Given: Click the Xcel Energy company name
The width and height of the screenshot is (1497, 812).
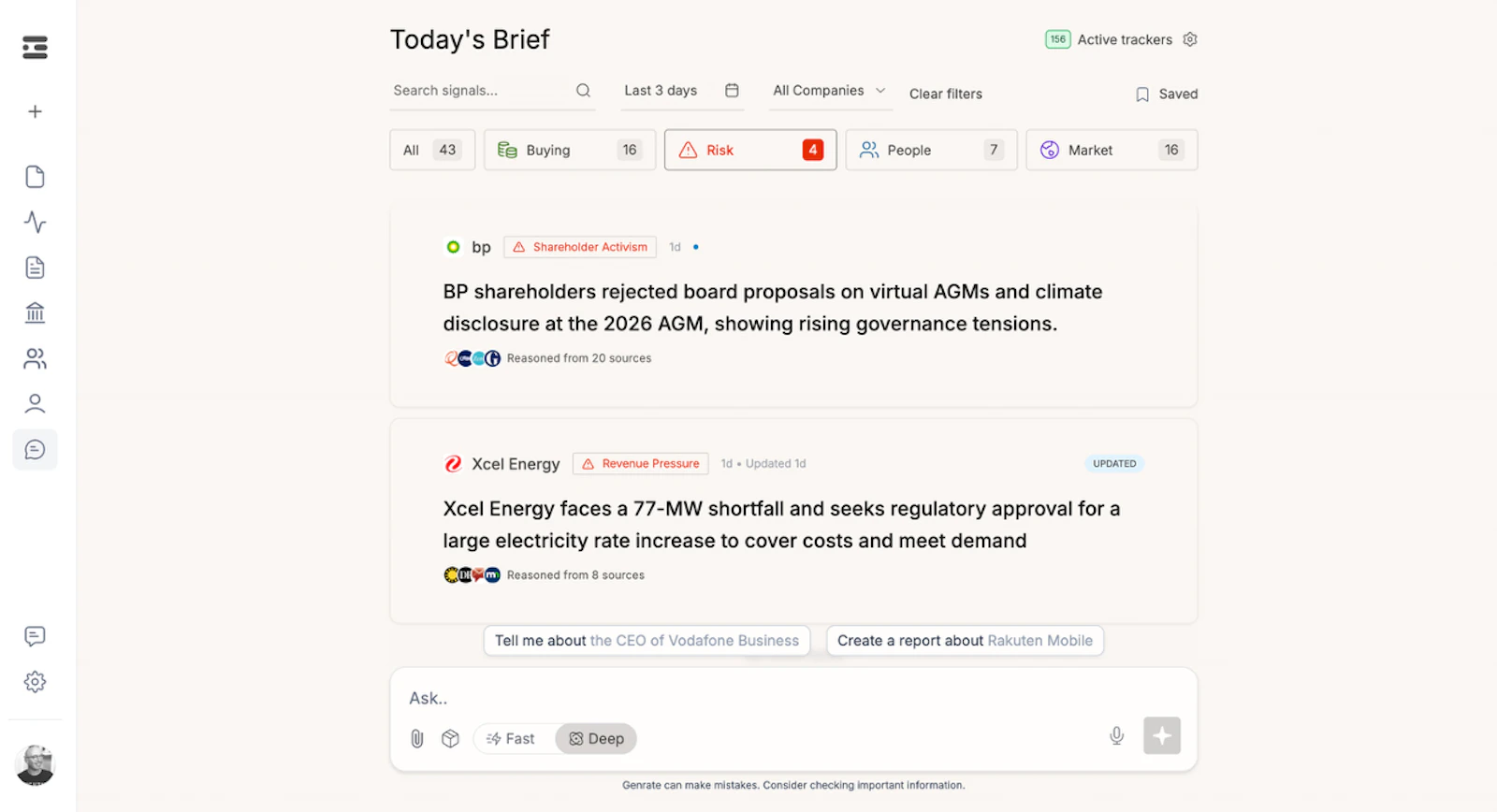Looking at the screenshot, I should (x=516, y=464).
